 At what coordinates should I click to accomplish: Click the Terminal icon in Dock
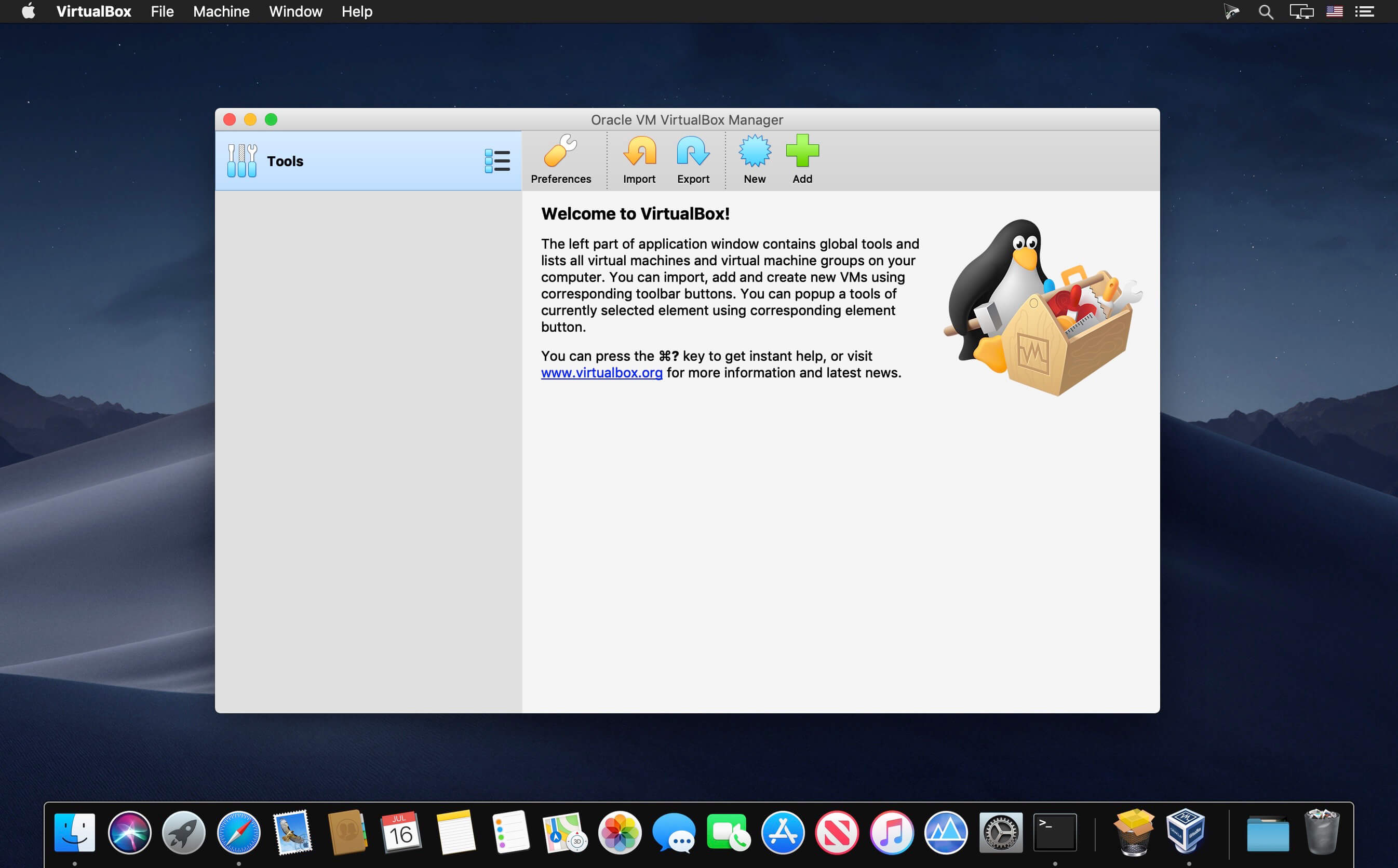coord(1055,832)
